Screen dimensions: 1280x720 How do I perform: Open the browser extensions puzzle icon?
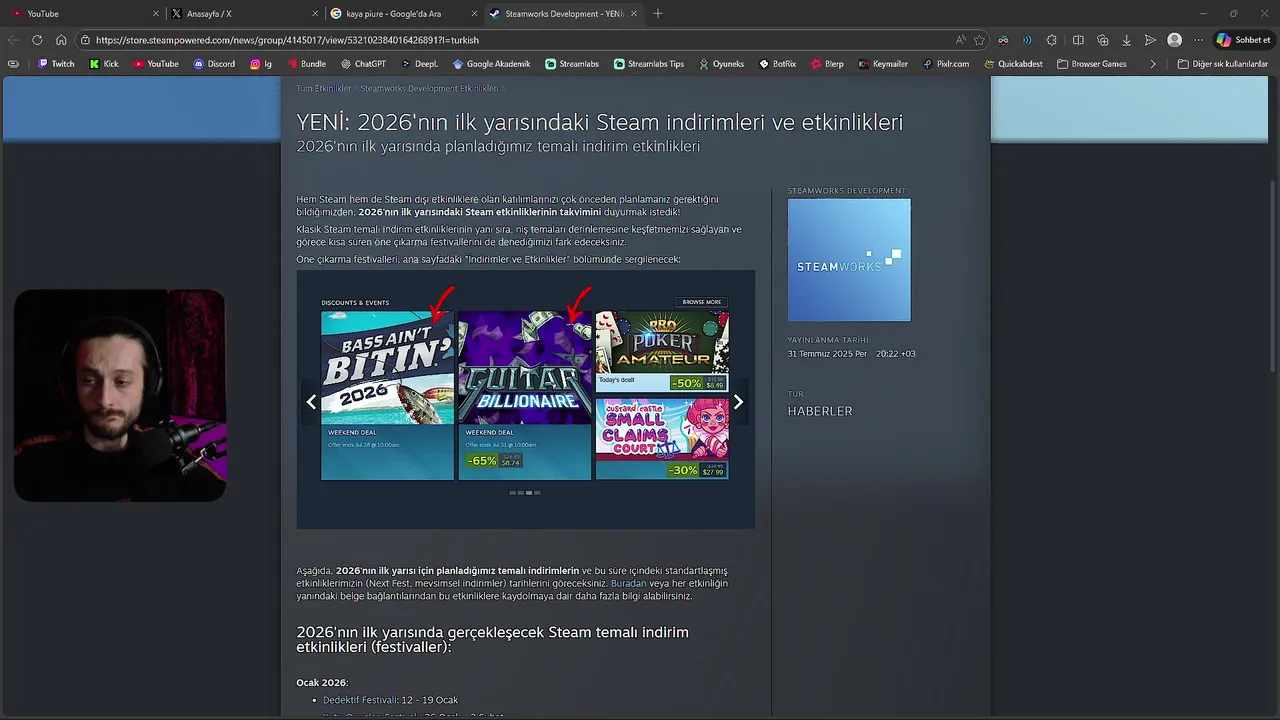tap(1051, 40)
